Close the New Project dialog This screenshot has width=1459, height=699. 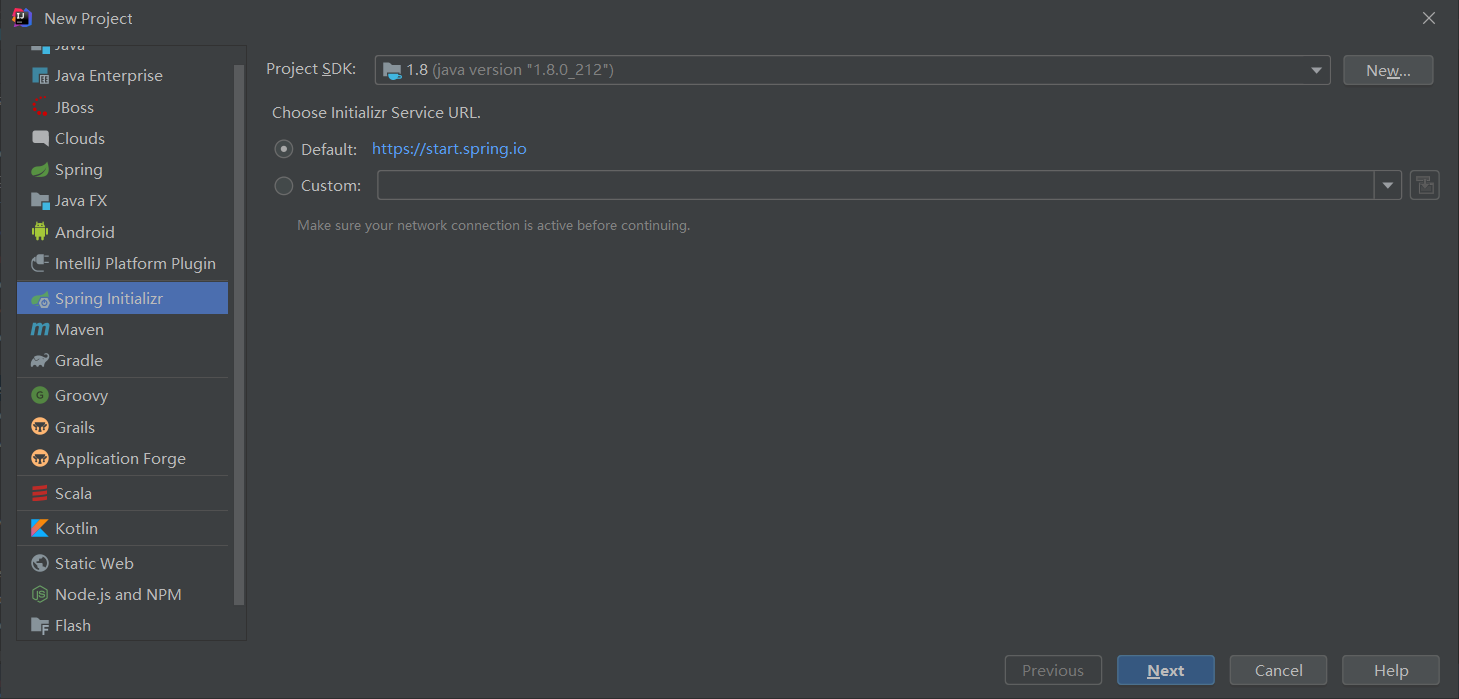1429,18
